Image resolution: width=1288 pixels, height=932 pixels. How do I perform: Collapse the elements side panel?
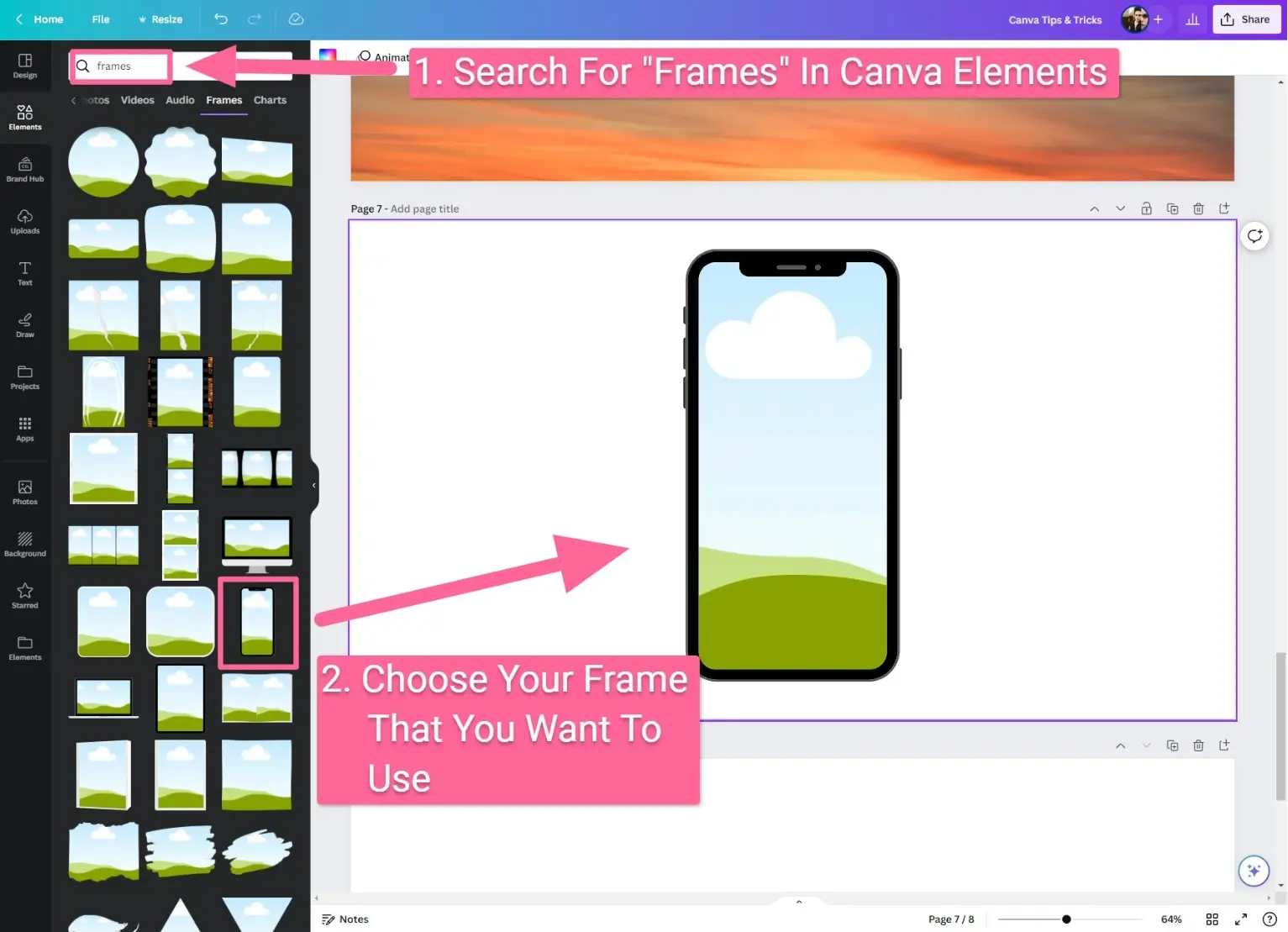point(313,485)
